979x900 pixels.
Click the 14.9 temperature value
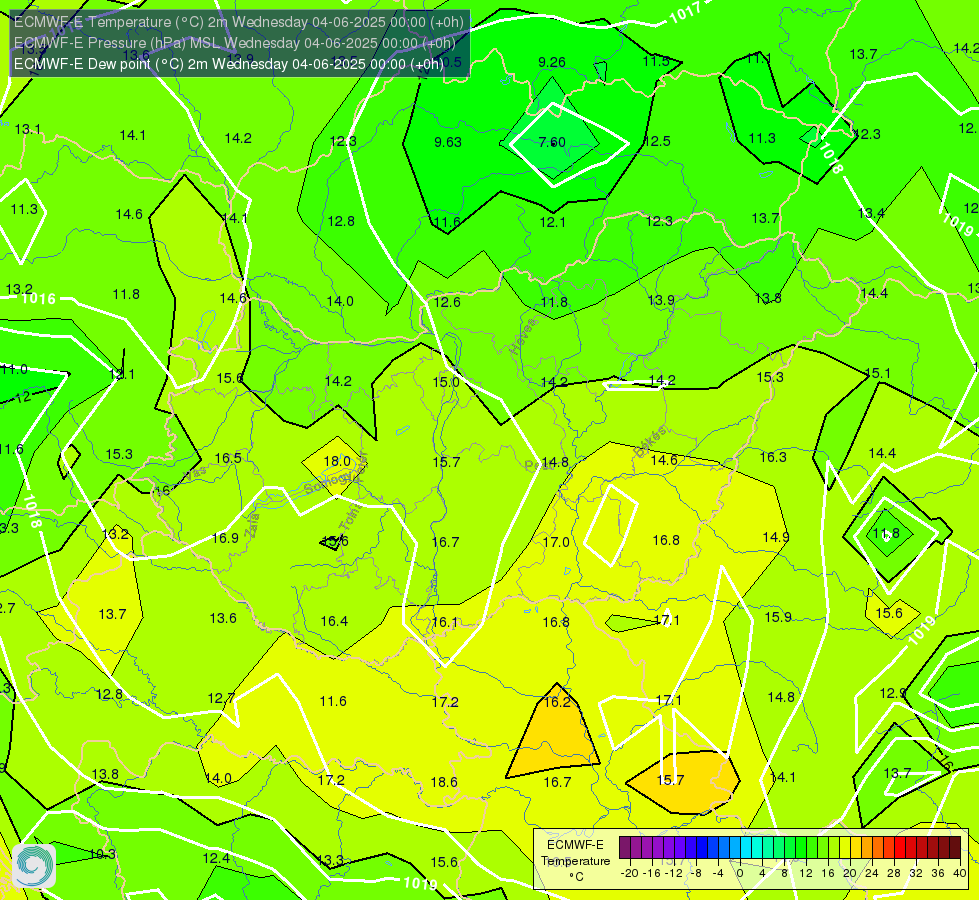pos(775,537)
